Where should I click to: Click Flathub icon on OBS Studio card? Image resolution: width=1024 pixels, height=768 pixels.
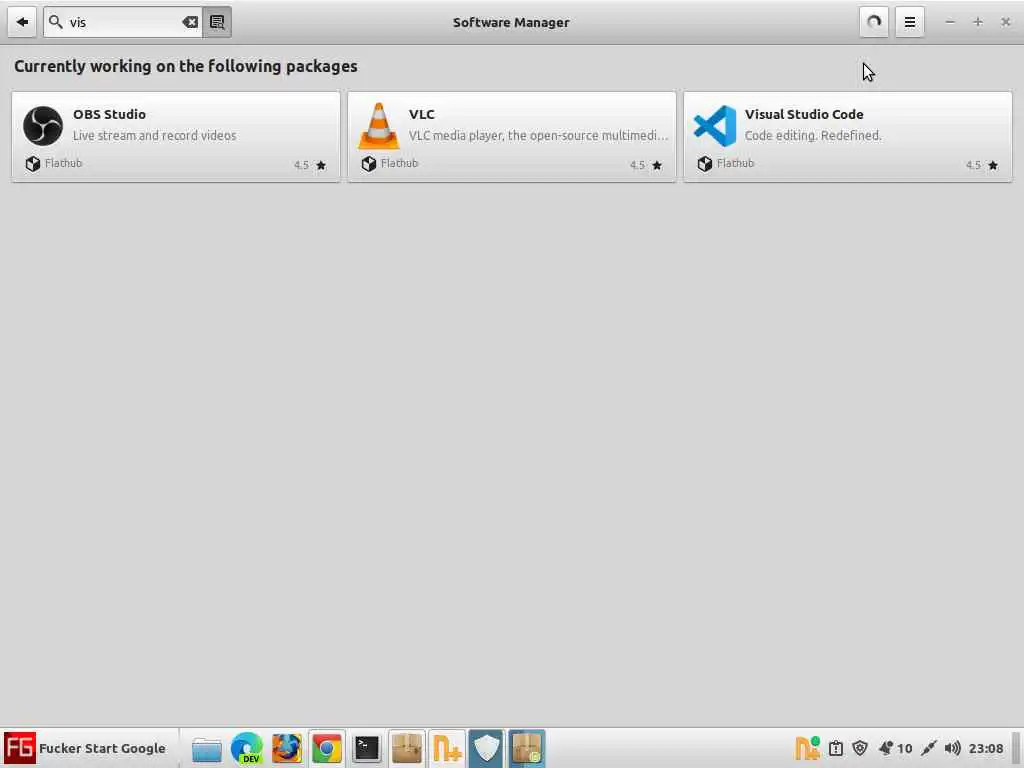point(33,163)
